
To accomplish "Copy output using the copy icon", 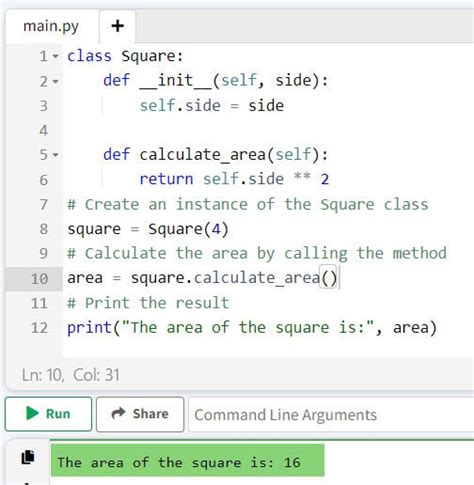I will 28,457.
